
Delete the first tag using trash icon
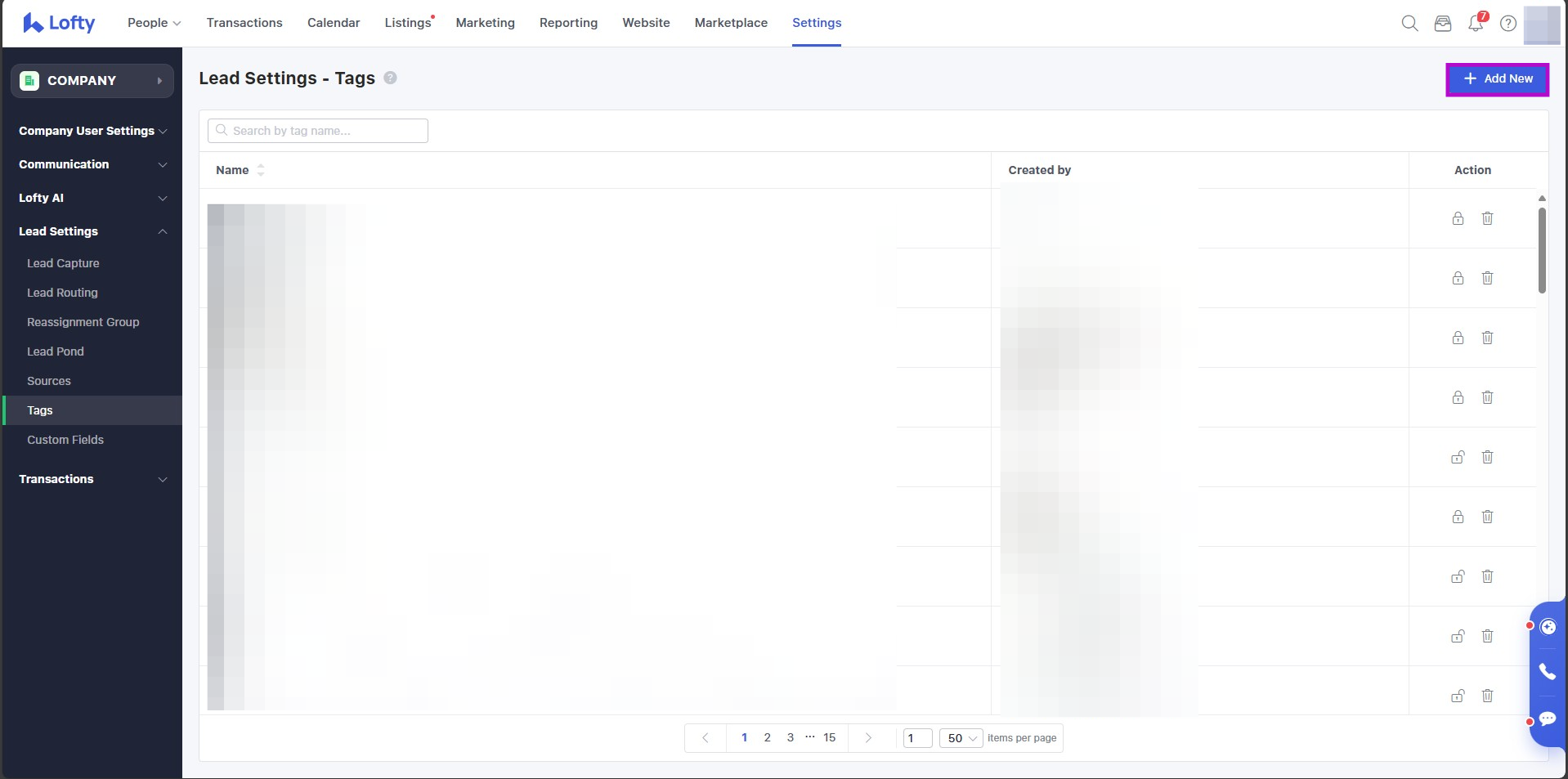(x=1487, y=218)
